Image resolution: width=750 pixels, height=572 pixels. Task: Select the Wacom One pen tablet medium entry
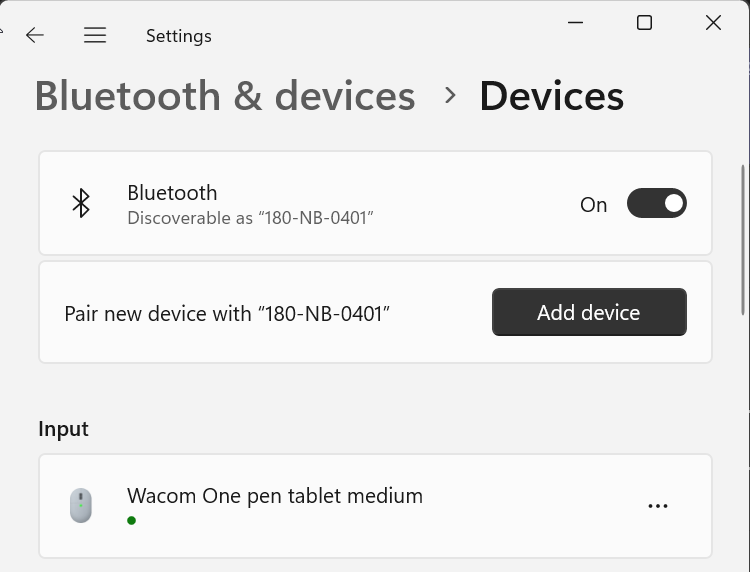375,506
